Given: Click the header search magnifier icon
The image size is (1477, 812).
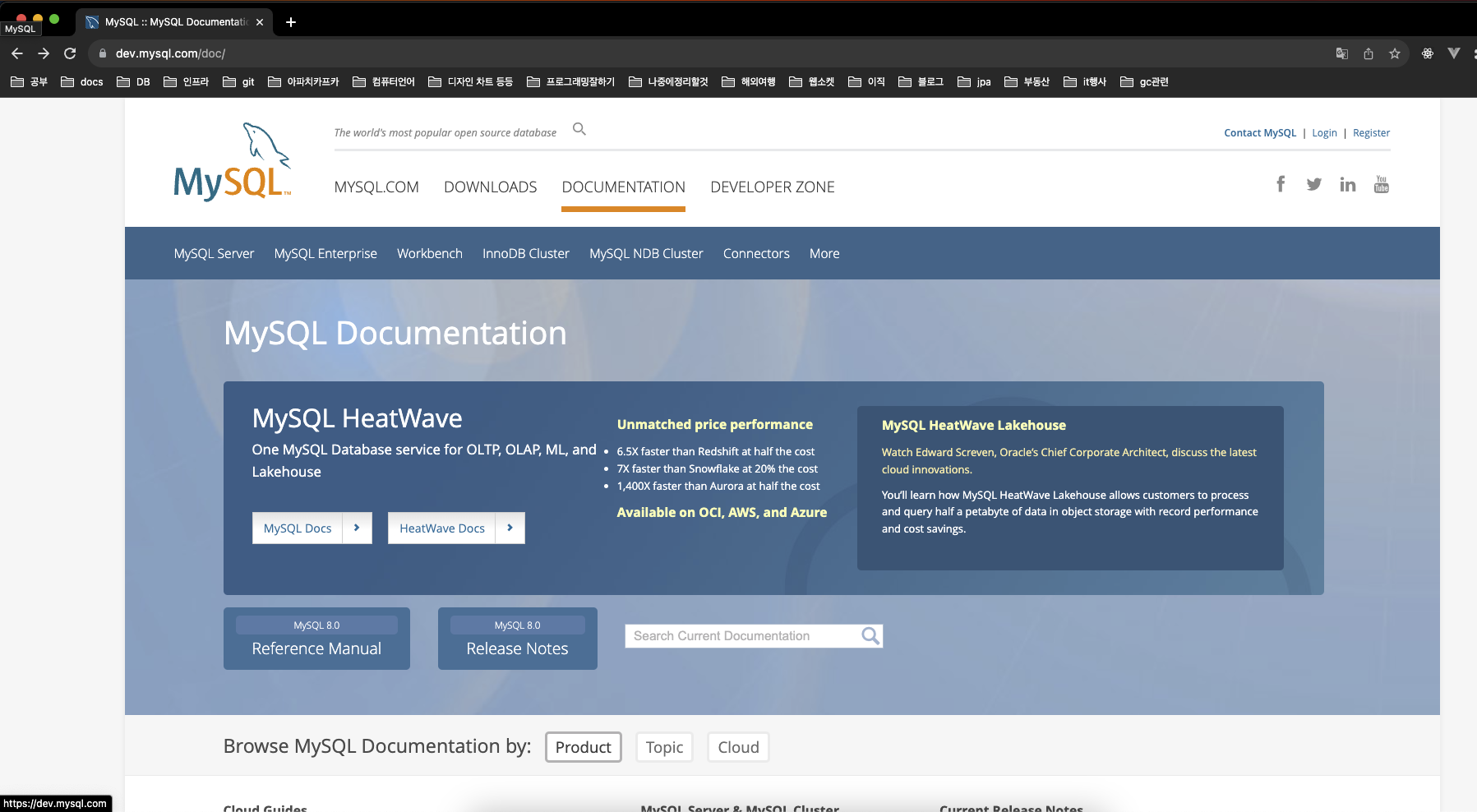Looking at the screenshot, I should click(579, 129).
